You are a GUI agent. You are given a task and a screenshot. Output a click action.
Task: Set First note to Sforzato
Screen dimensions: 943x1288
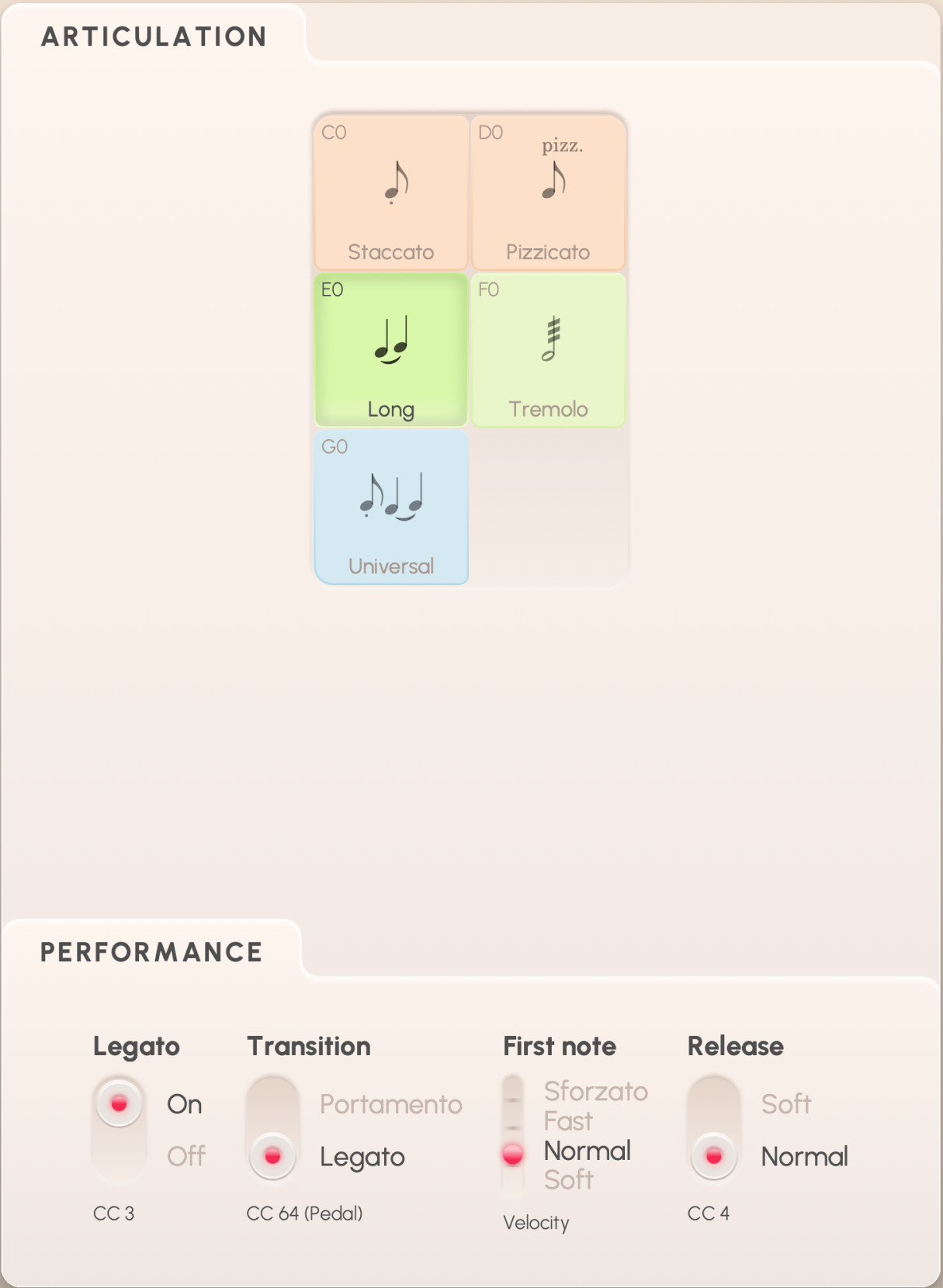[x=596, y=1092]
